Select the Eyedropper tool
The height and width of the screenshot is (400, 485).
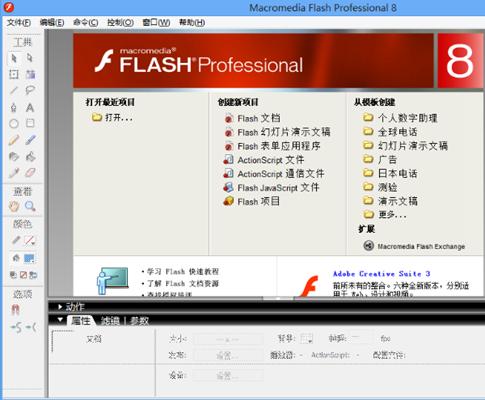pos(14,173)
